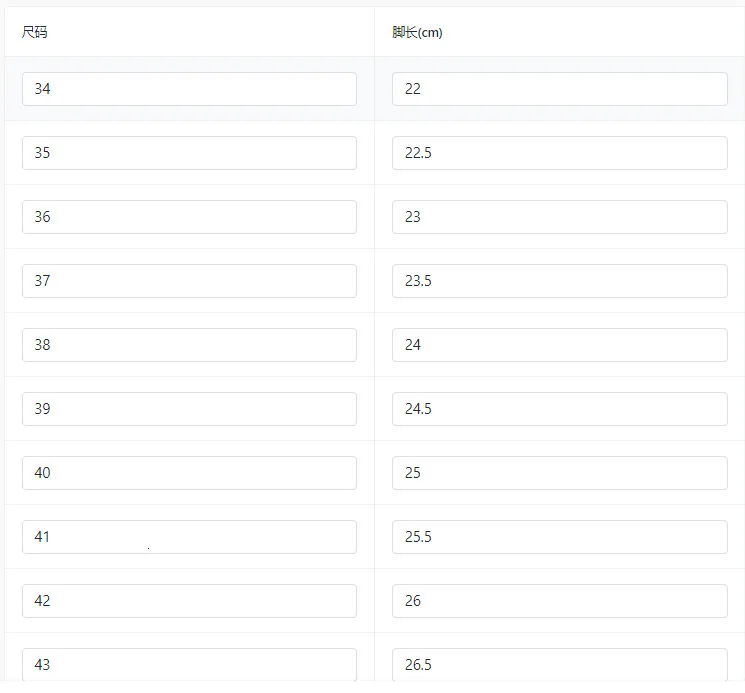
Task: Click the foot length field showing 22
Action: coord(559,89)
